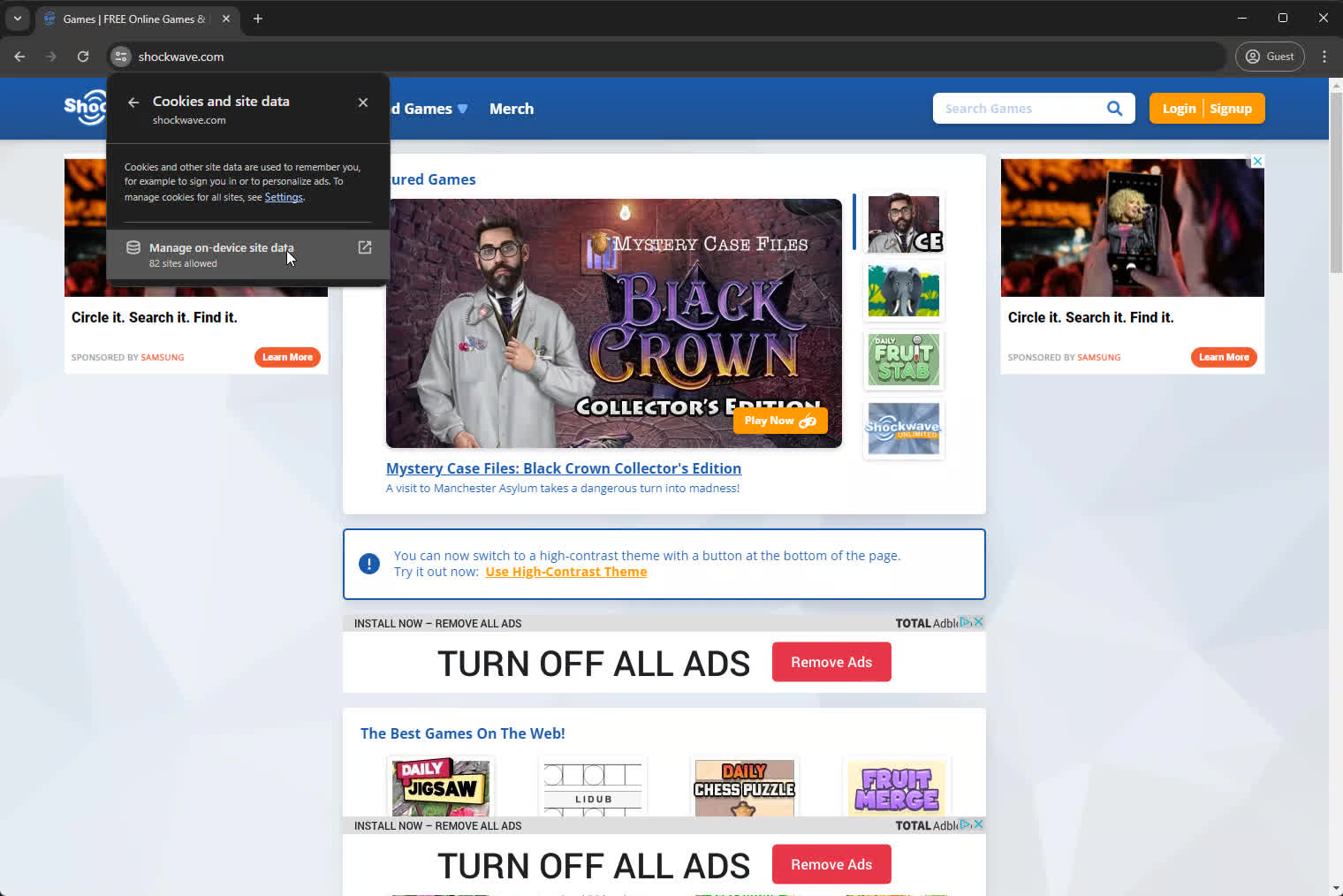The width and height of the screenshot is (1343, 896).
Task: Click the search magnifier icon
Action: (x=1114, y=109)
